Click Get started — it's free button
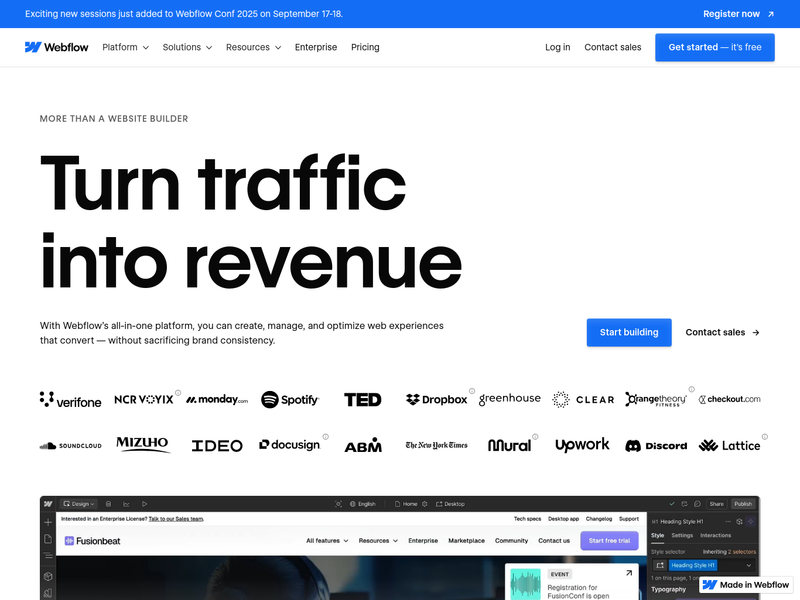Image resolution: width=800 pixels, height=600 pixels. click(715, 47)
